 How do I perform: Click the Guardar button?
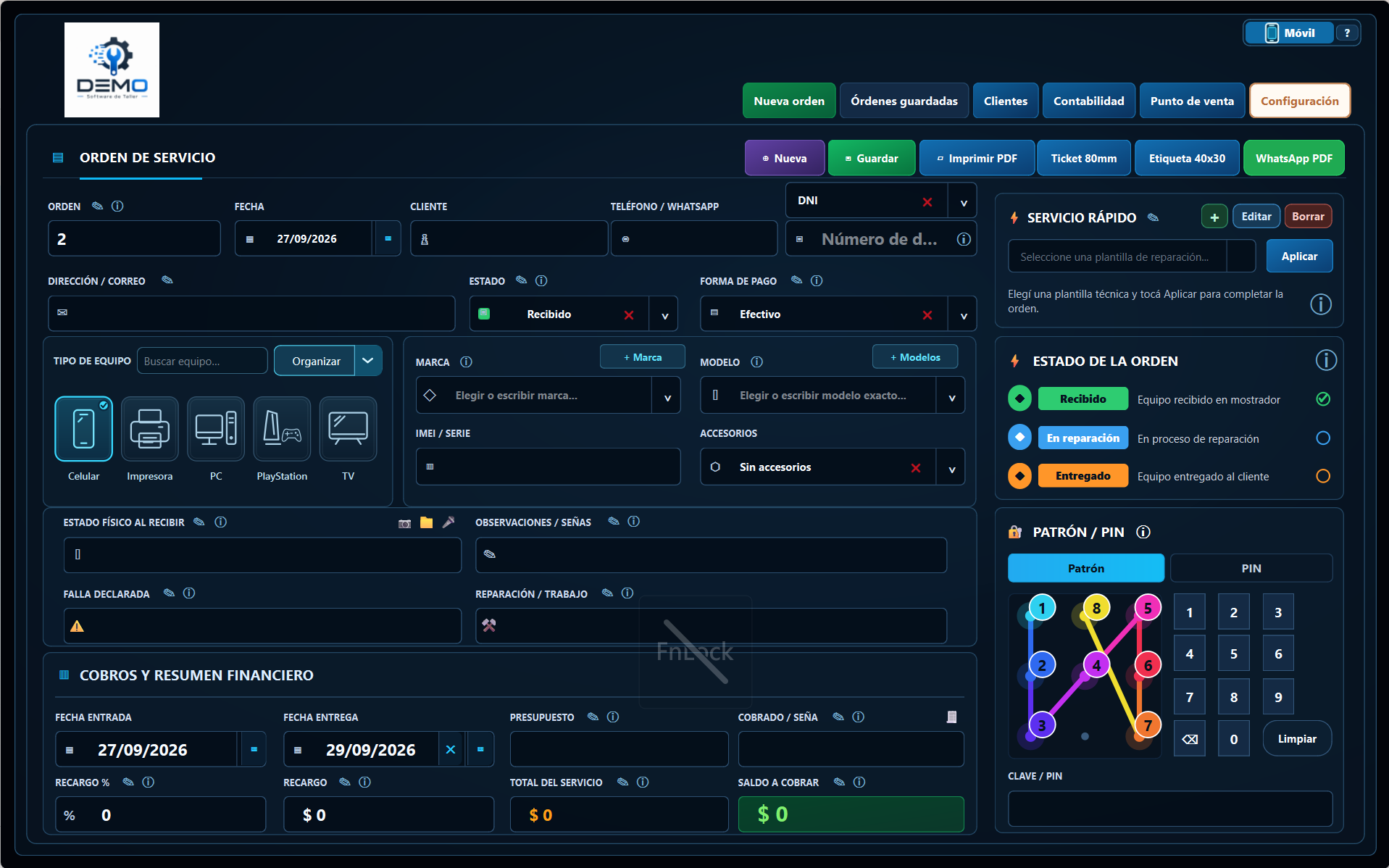pyautogui.click(x=872, y=158)
